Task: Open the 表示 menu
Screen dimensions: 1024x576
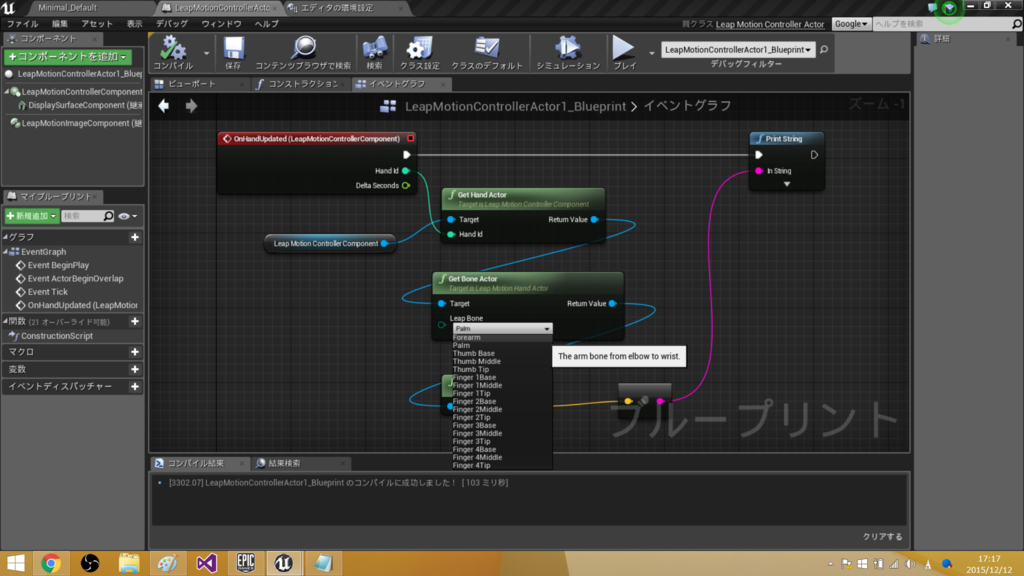Action: click(x=135, y=24)
